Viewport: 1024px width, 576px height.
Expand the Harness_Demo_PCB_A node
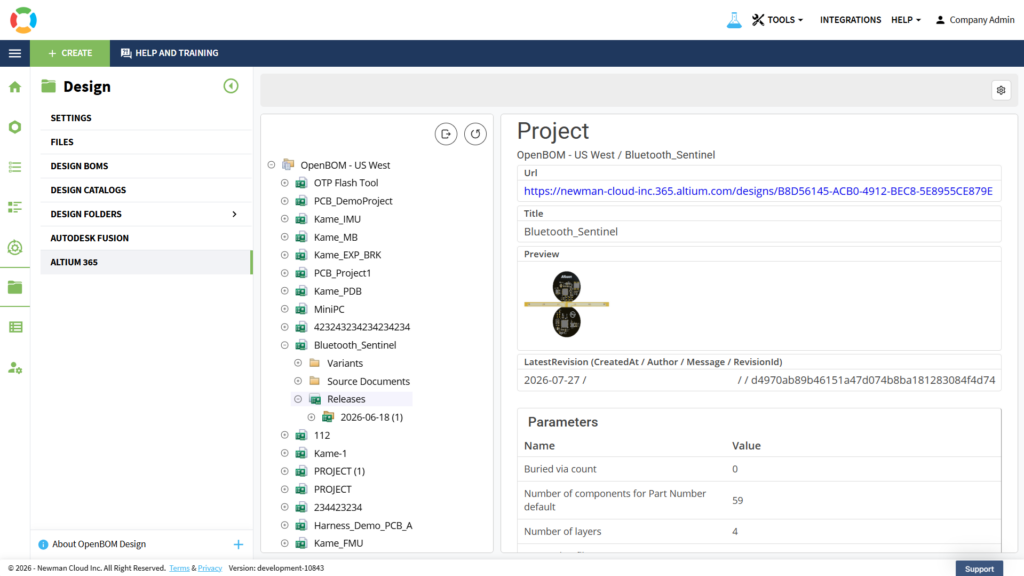(x=285, y=525)
